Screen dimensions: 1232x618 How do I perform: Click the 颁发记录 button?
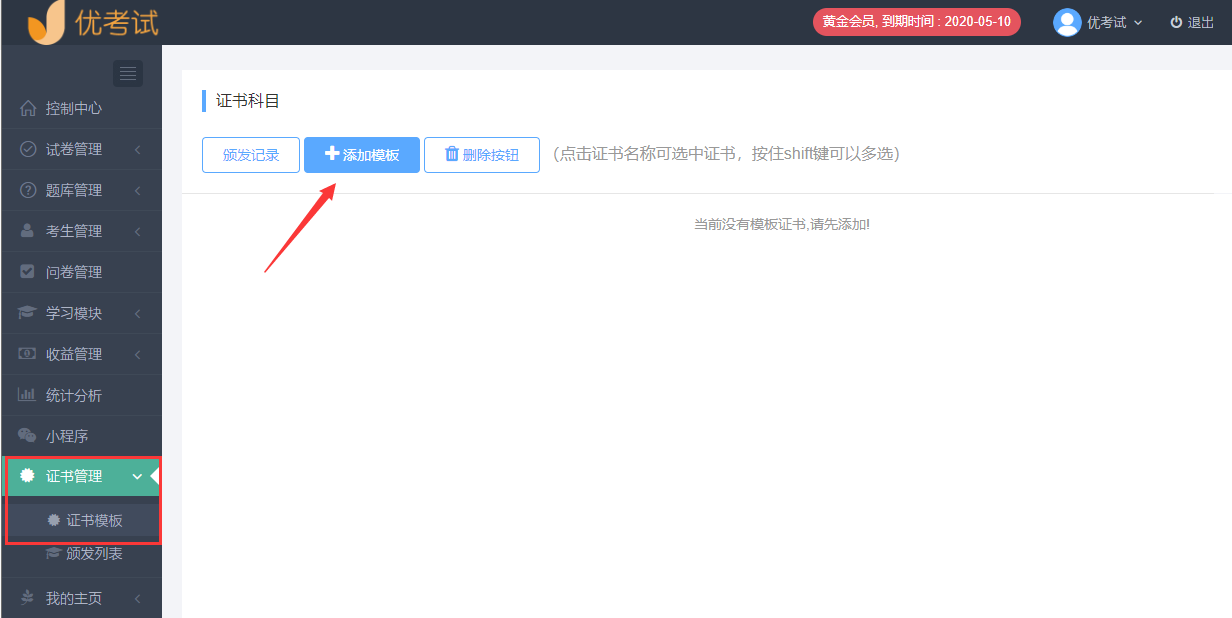pos(251,155)
